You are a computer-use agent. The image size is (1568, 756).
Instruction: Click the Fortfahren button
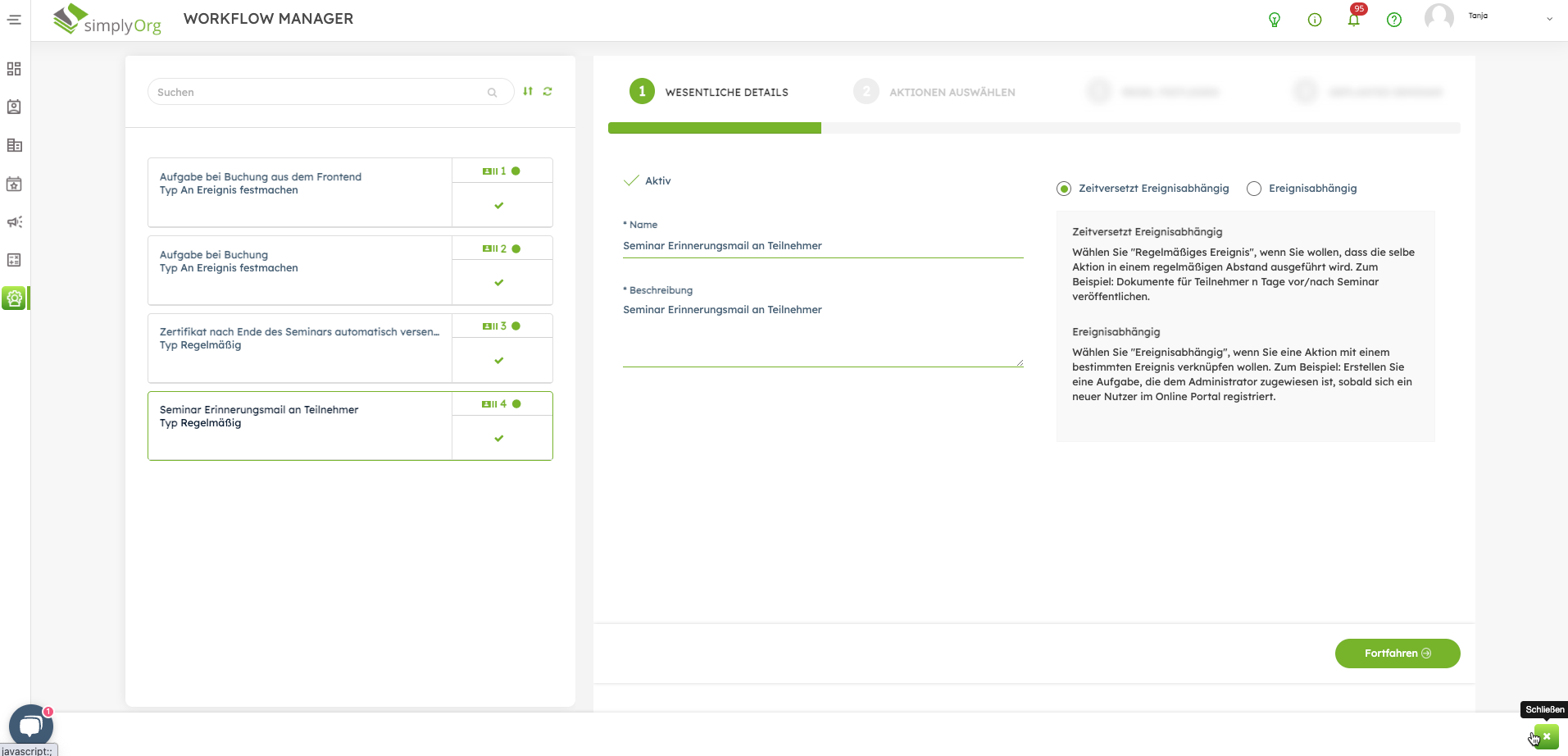pyautogui.click(x=1397, y=654)
